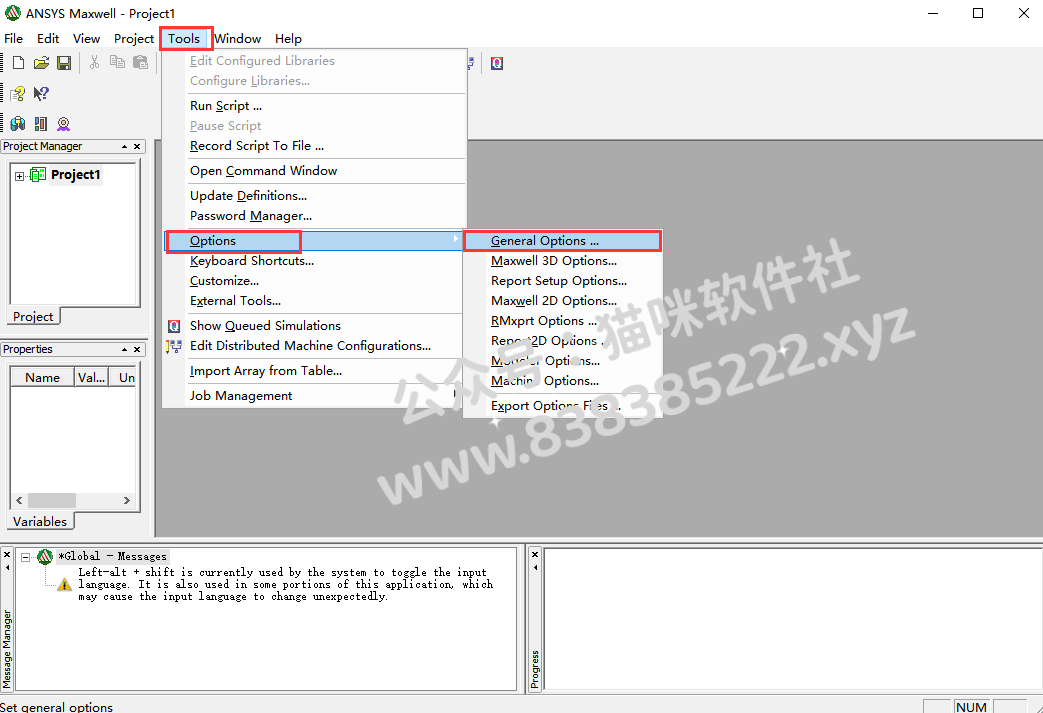Expand Options submenu arrow
Screen dimensions: 1043x713
pyautogui.click(x=456, y=239)
